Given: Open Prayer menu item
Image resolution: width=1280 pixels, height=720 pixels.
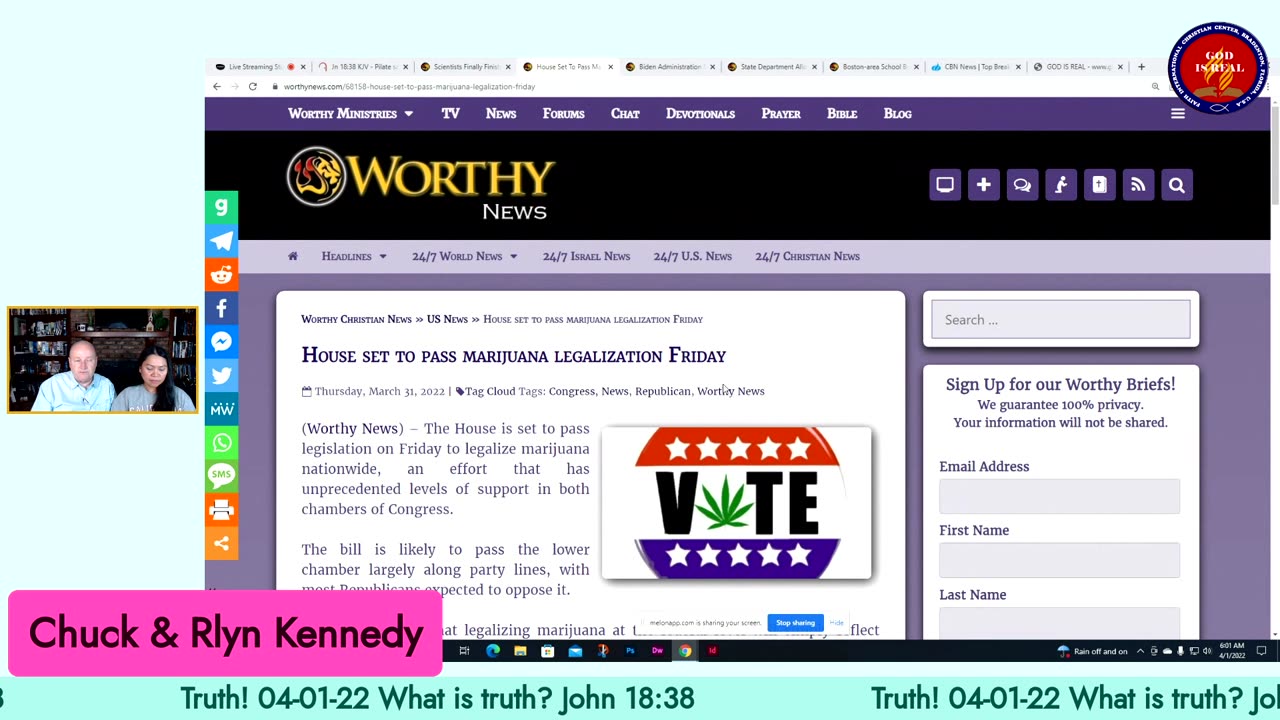Looking at the screenshot, I should (781, 114).
